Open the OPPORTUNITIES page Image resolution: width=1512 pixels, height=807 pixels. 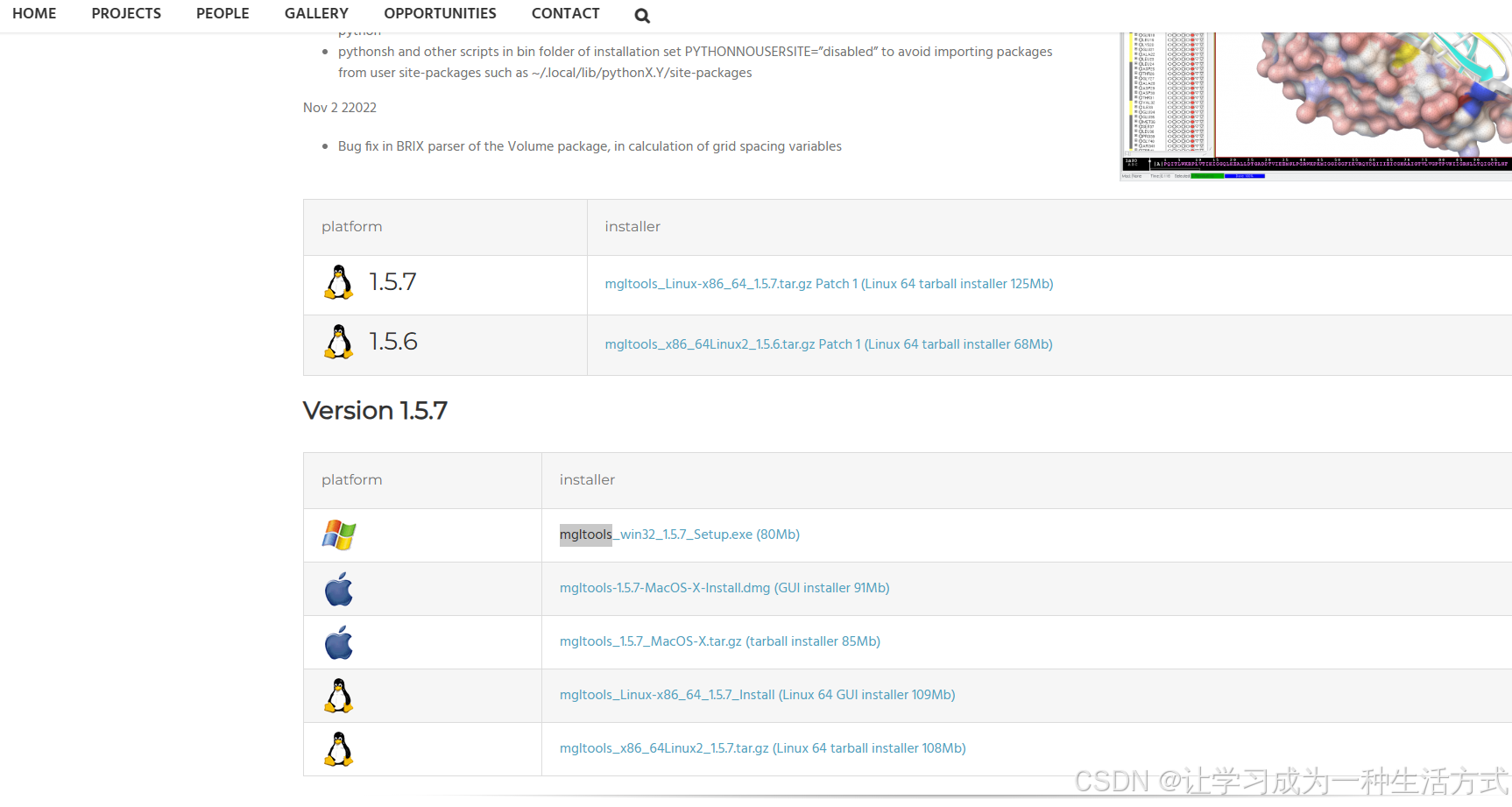pos(440,13)
